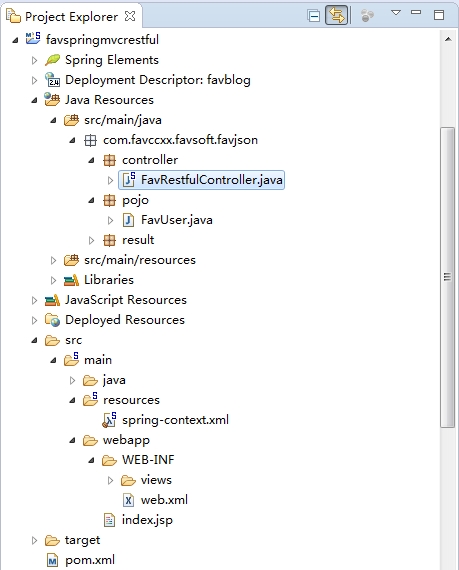This screenshot has height=570, width=459.
Task: Click the webapp folder icon
Action: pyautogui.click(x=90, y=441)
